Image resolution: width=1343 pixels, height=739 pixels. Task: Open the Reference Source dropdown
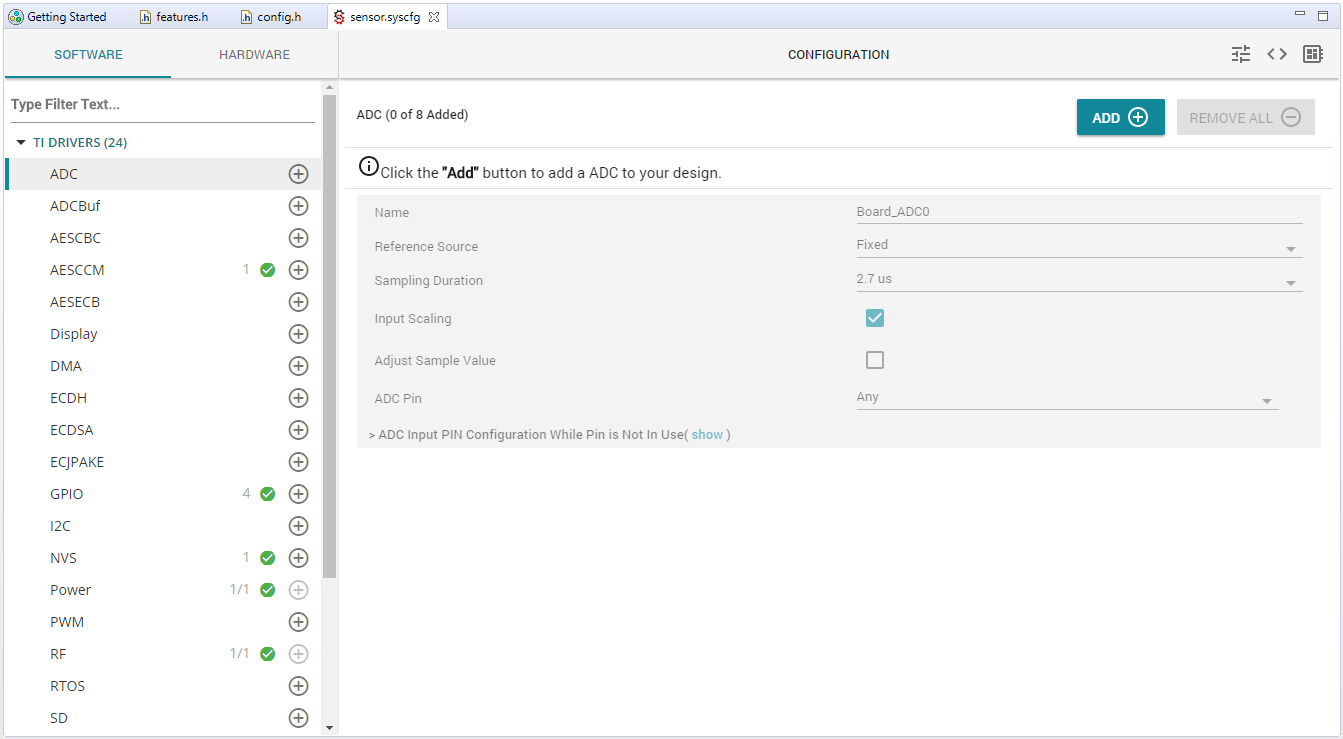(1079, 246)
